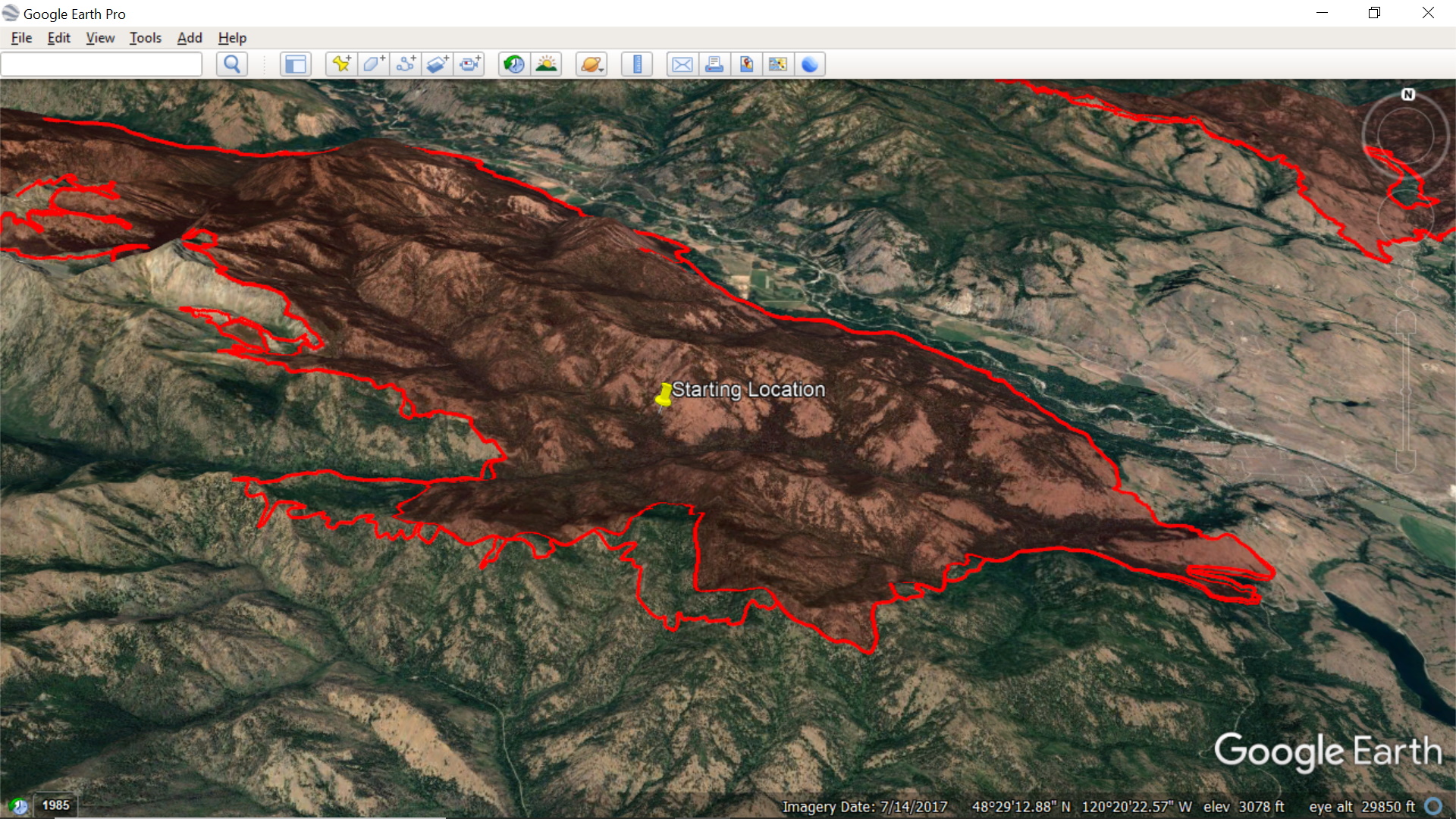Click the search magnifier button

(232, 64)
